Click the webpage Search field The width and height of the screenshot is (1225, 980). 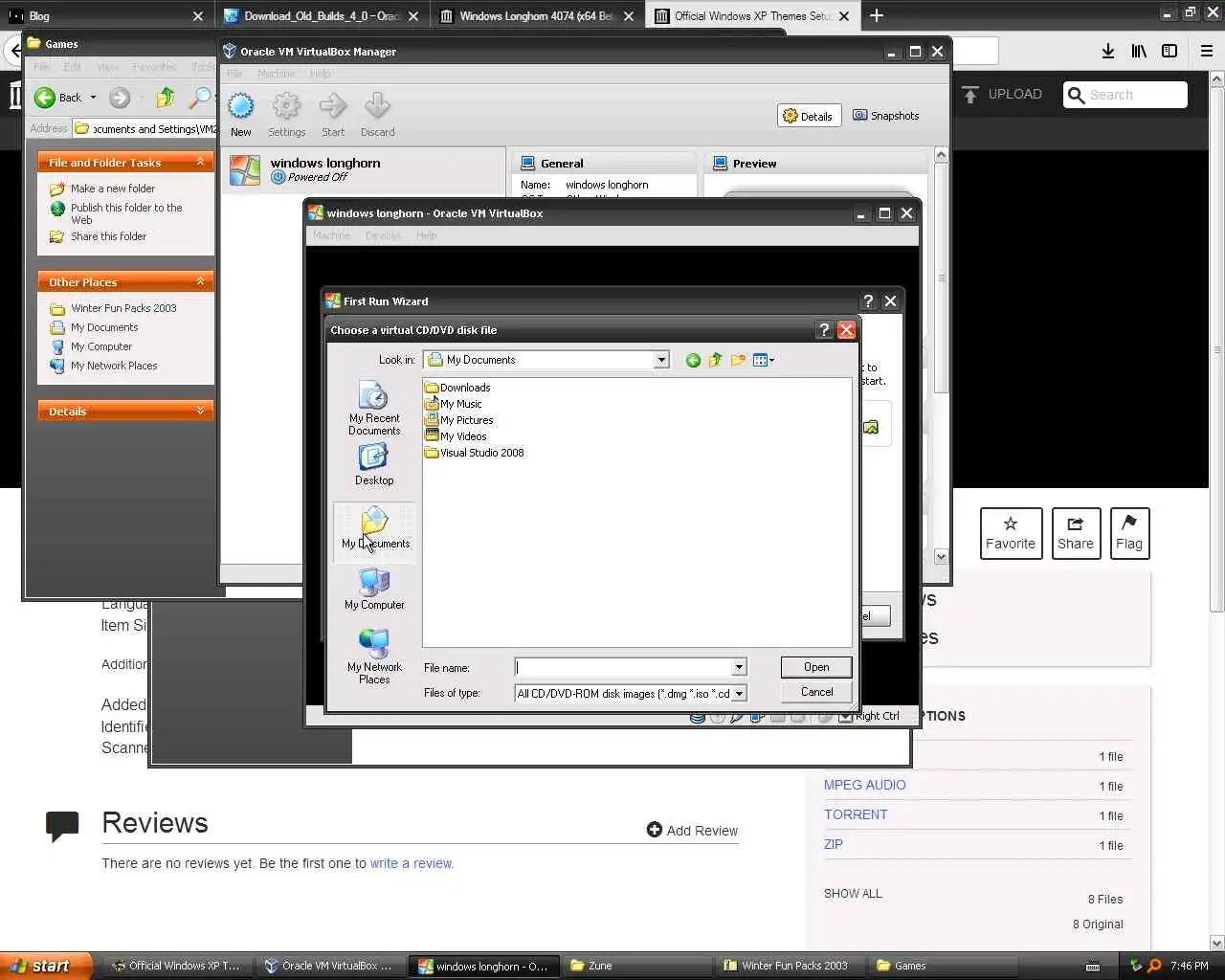pyautogui.click(x=1125, y=95)
